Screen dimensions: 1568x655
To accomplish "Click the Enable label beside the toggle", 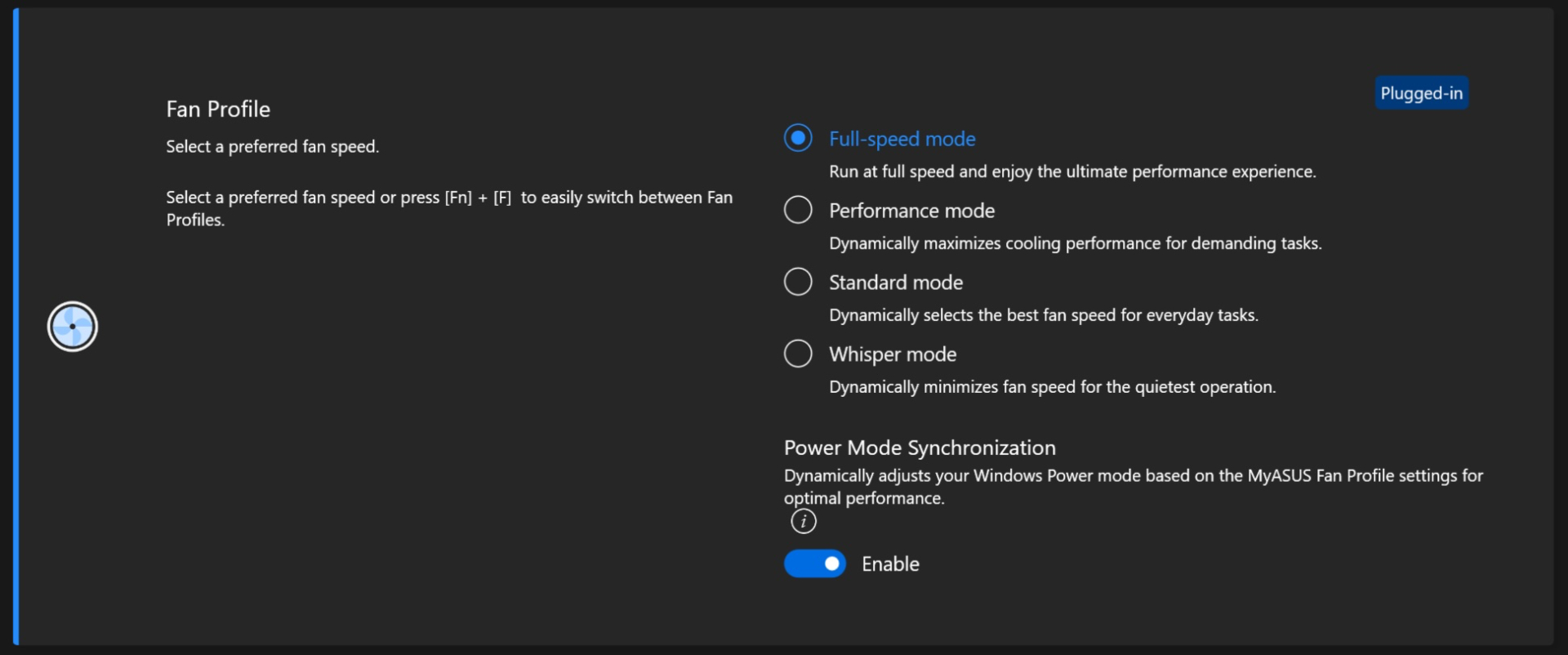I will pyautogui.click(x=890, y=564).
